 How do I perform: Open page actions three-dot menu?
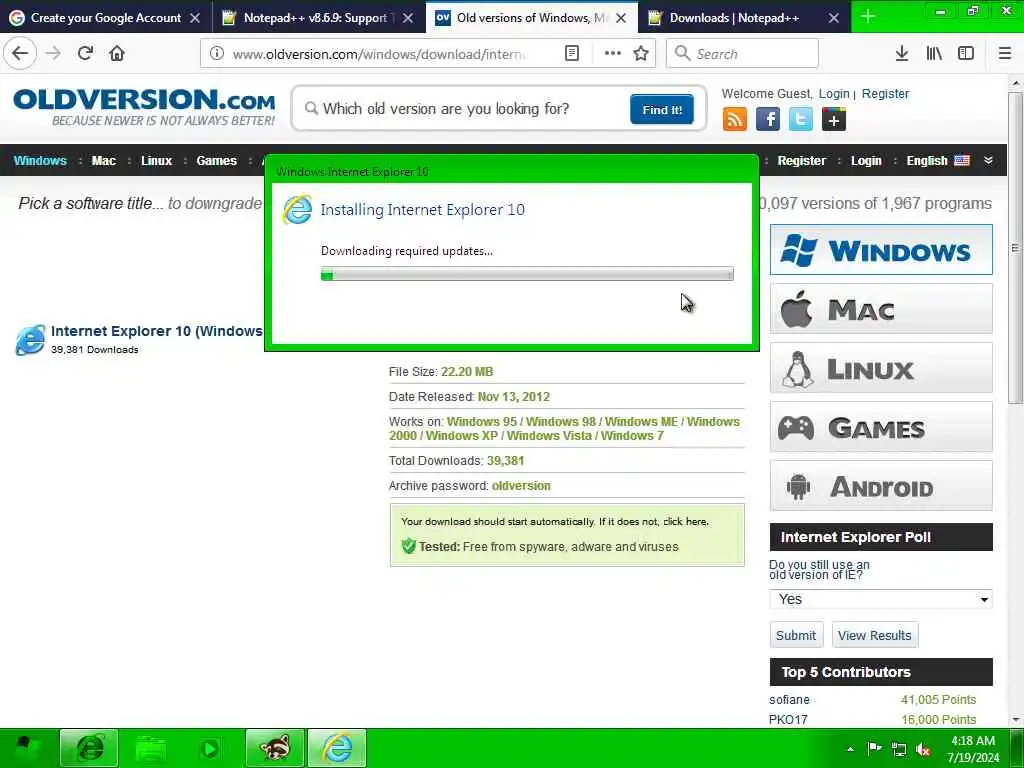click(613, 54)
